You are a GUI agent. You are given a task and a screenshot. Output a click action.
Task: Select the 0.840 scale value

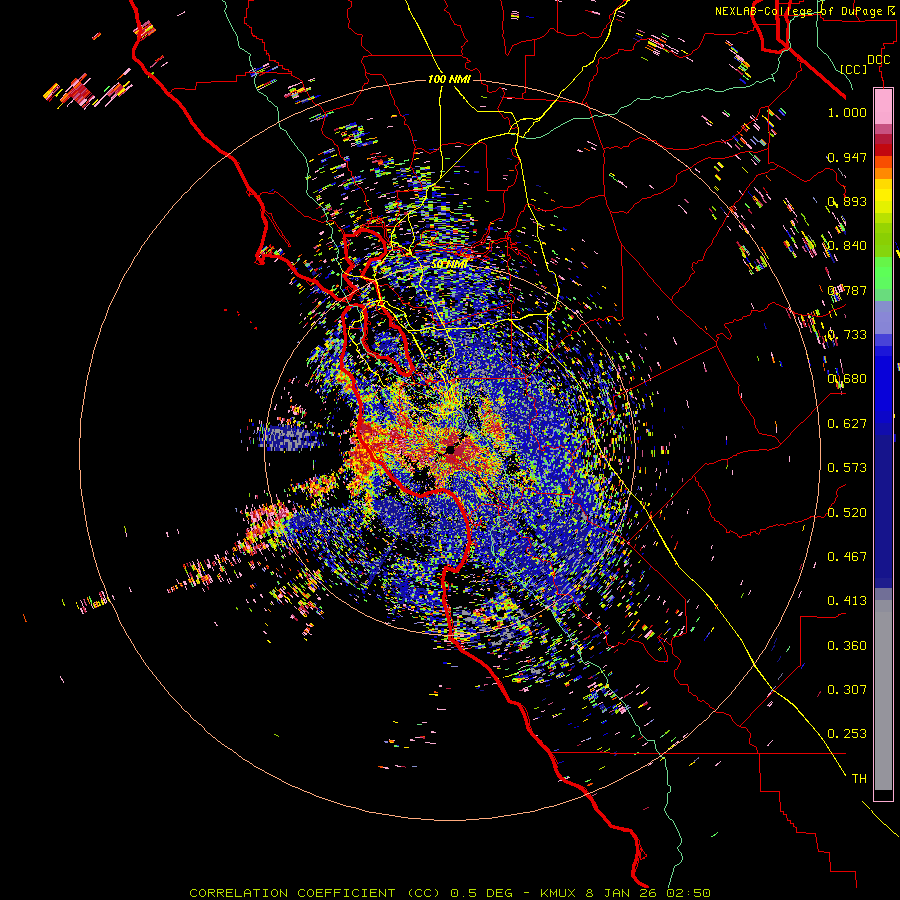(x=847, y=246)
